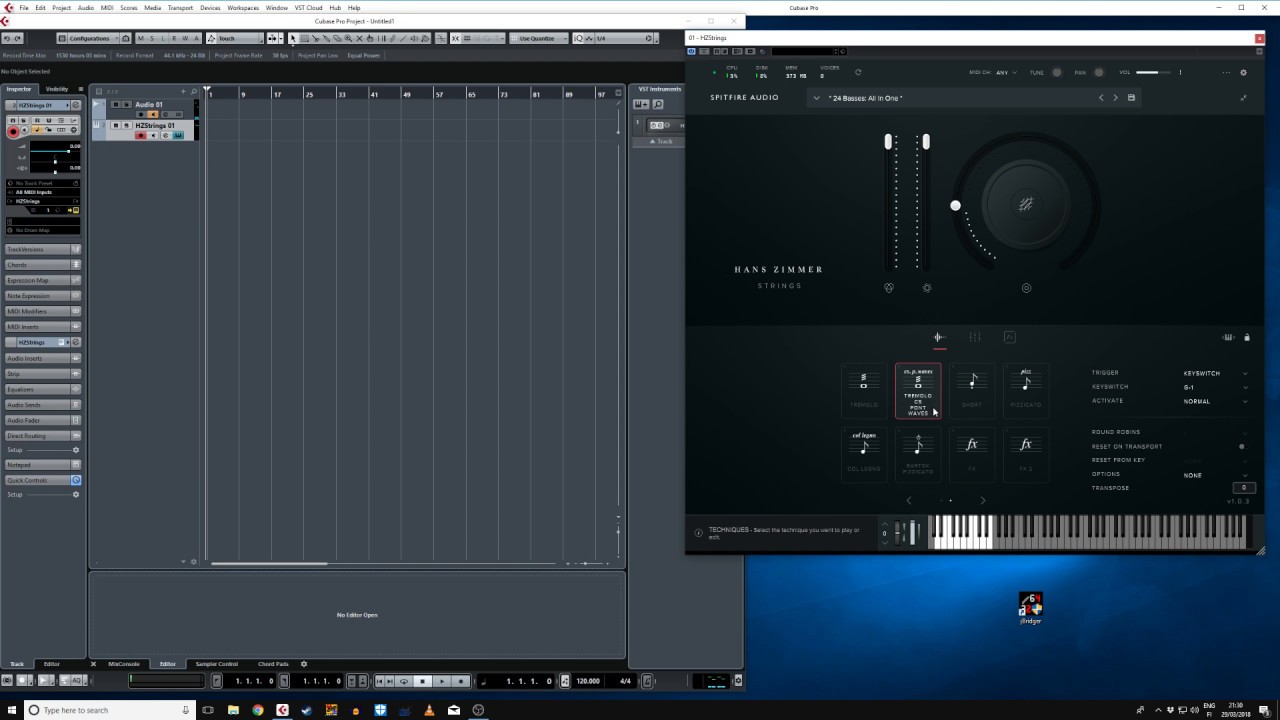
Task: Open the Activate Normal dropdown
Action: (x=1216, y=401)
